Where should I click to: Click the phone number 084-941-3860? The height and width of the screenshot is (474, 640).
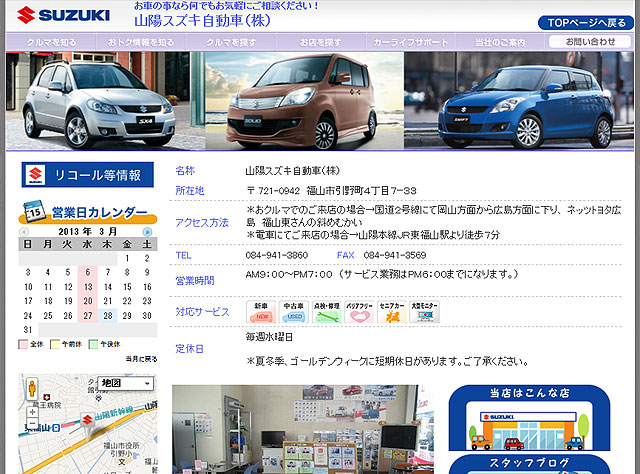[277, 255]
